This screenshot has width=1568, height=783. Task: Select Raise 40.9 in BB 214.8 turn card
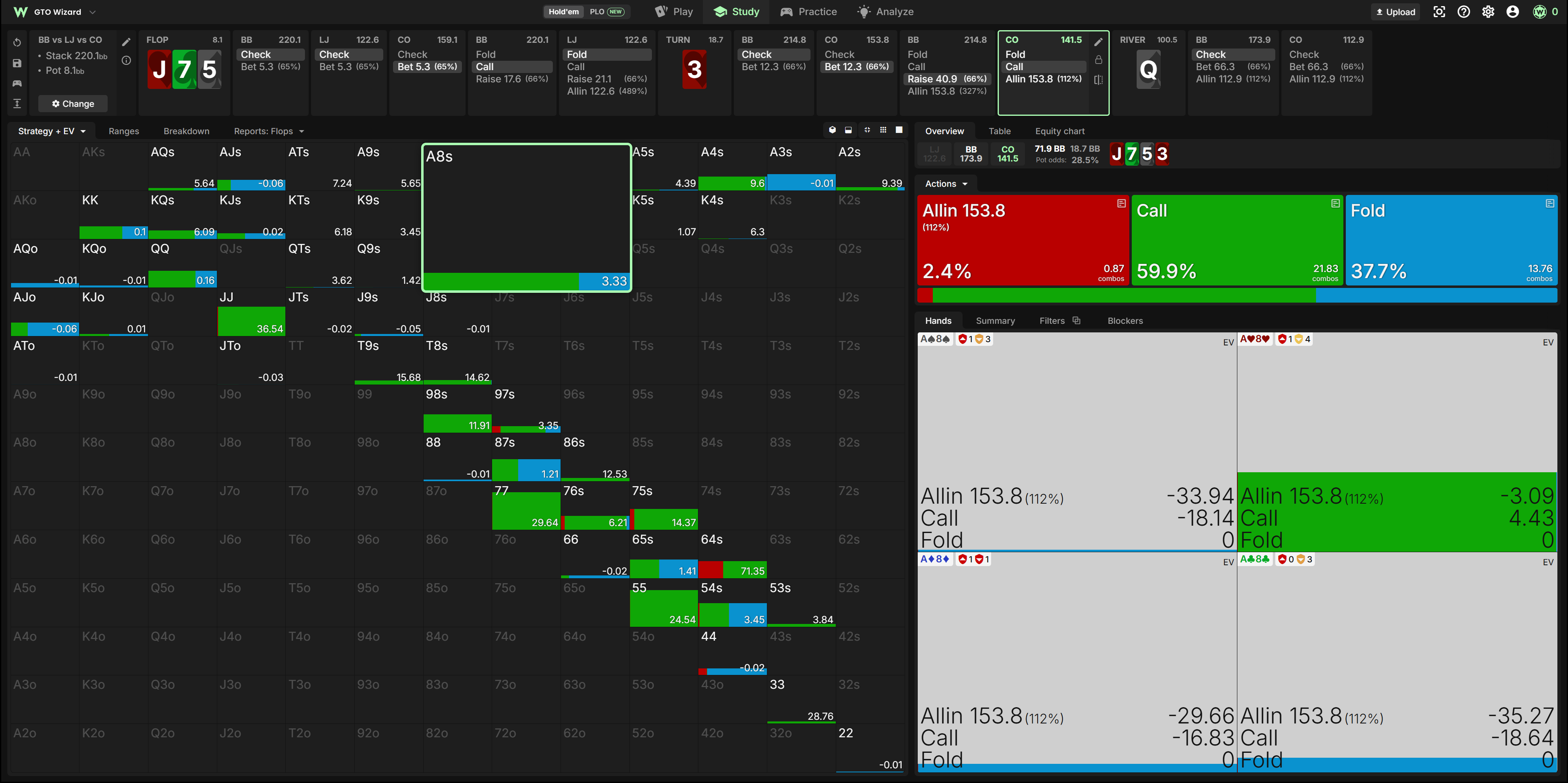point(947,79)
